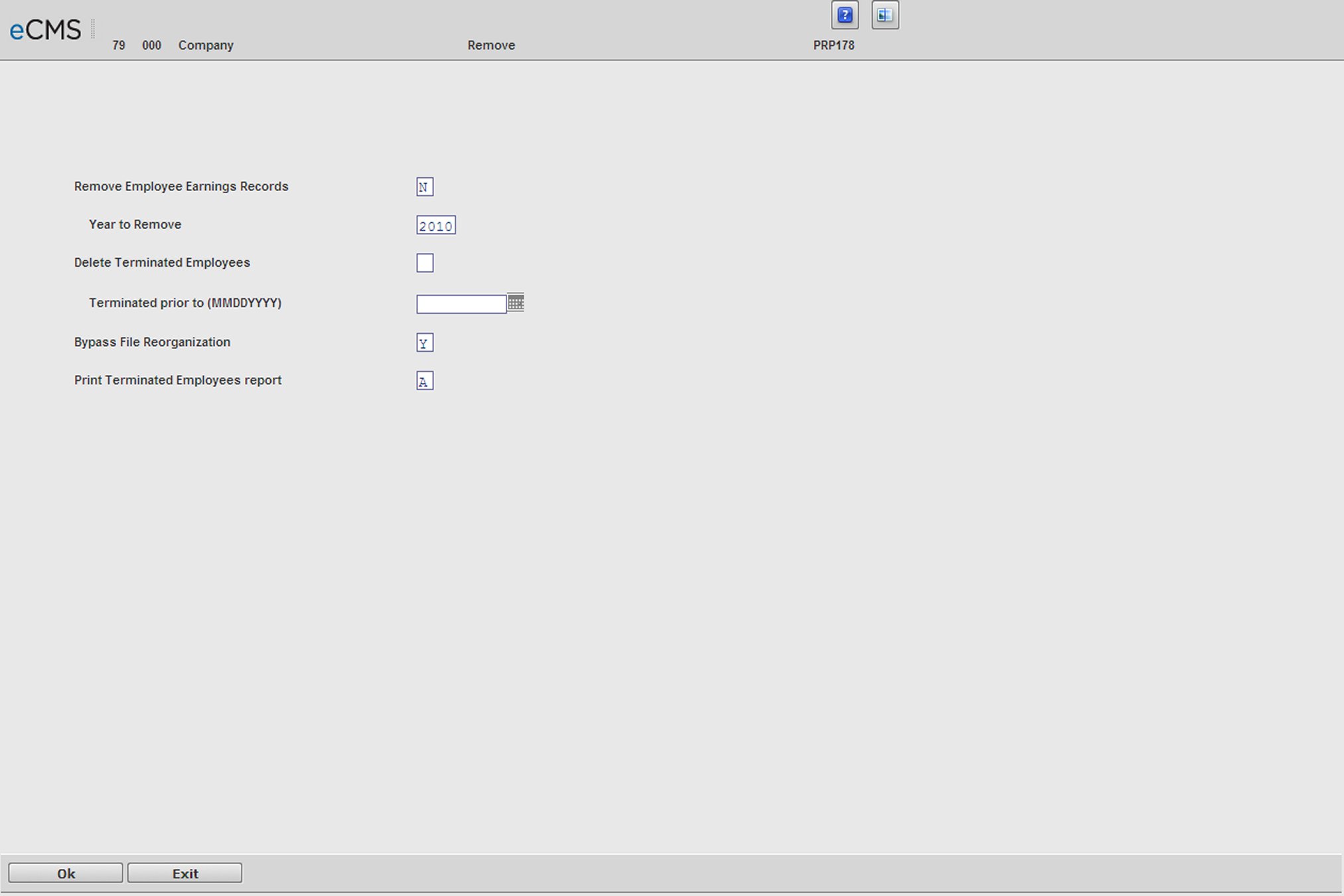Select company number '79' in header
1344x896 pixels.
coord(119,45)
